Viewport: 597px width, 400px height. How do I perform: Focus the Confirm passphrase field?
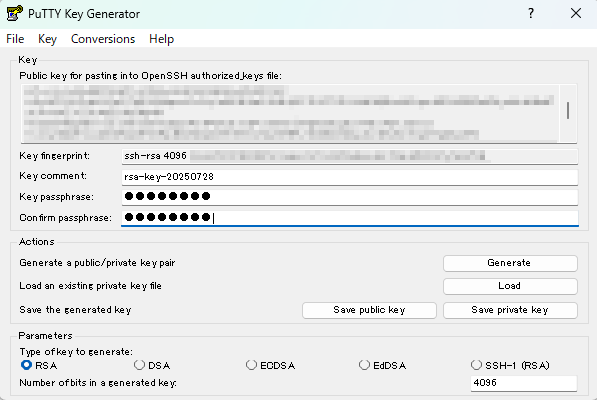350,218
